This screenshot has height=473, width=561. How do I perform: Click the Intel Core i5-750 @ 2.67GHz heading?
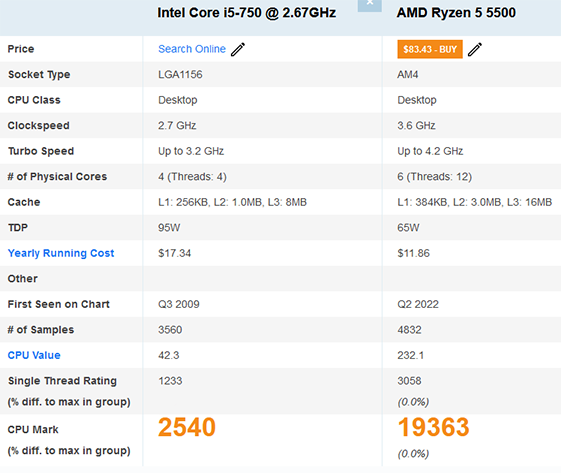tap(247, 13)
